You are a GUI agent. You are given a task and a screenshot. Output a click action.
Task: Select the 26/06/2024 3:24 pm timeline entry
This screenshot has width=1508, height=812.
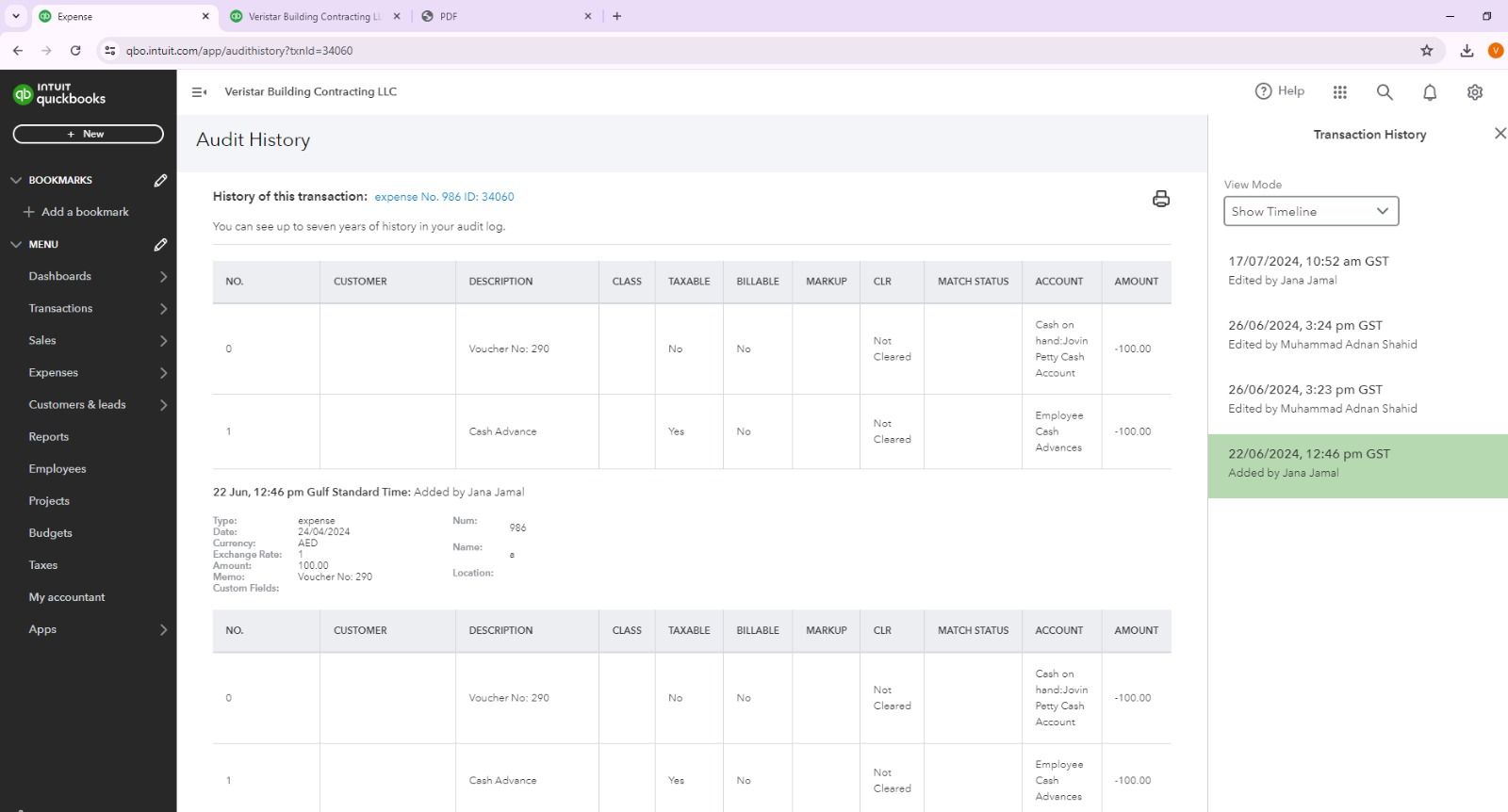1358,334
